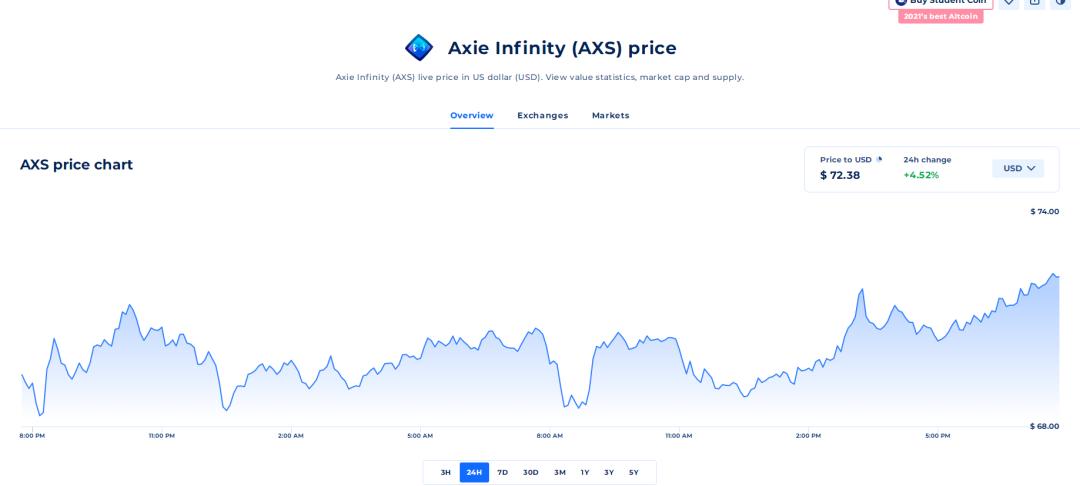Expand the USD currency dropdown
This screenshot has height=486, width=1080.
(1018, 168)
